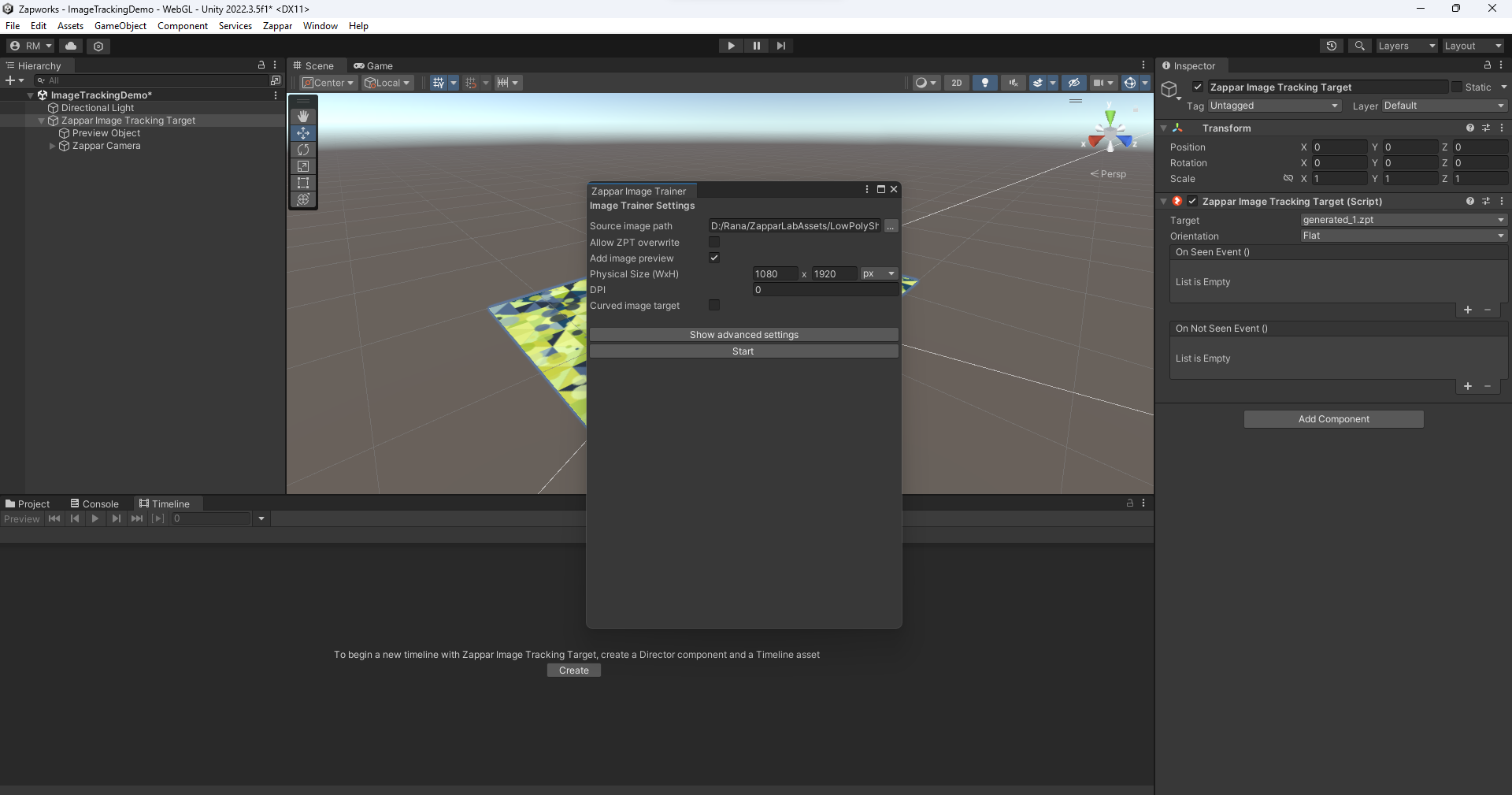Select the Rect tool
The width and height of the screenshot is (1512, 795).
303,183
